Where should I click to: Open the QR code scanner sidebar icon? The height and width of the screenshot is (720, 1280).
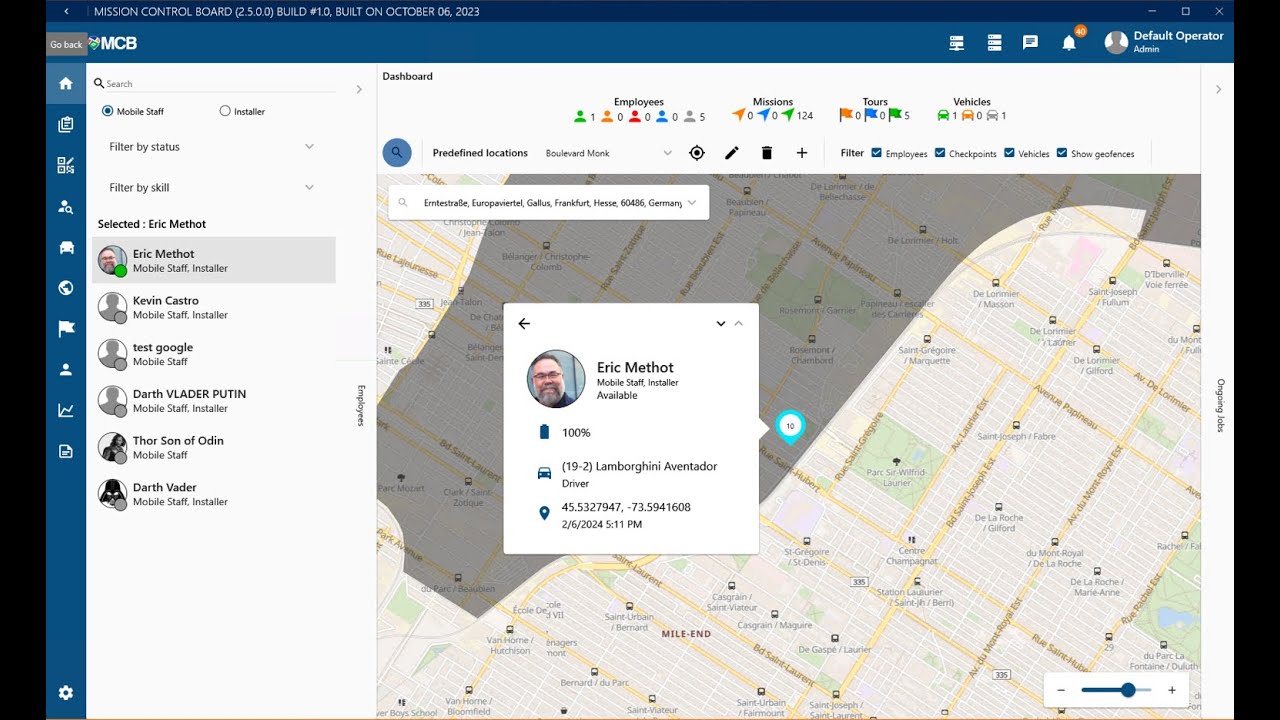[x=66, y=165]
